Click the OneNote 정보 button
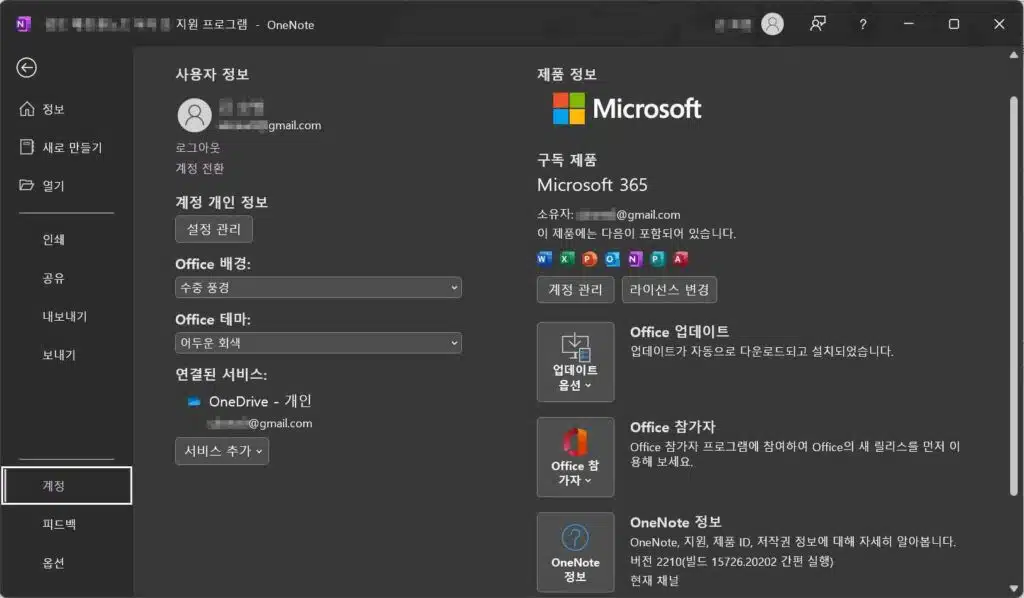The width and height of the screenshot is (1024, 598). pyautogui.click(x=575, y=552)
